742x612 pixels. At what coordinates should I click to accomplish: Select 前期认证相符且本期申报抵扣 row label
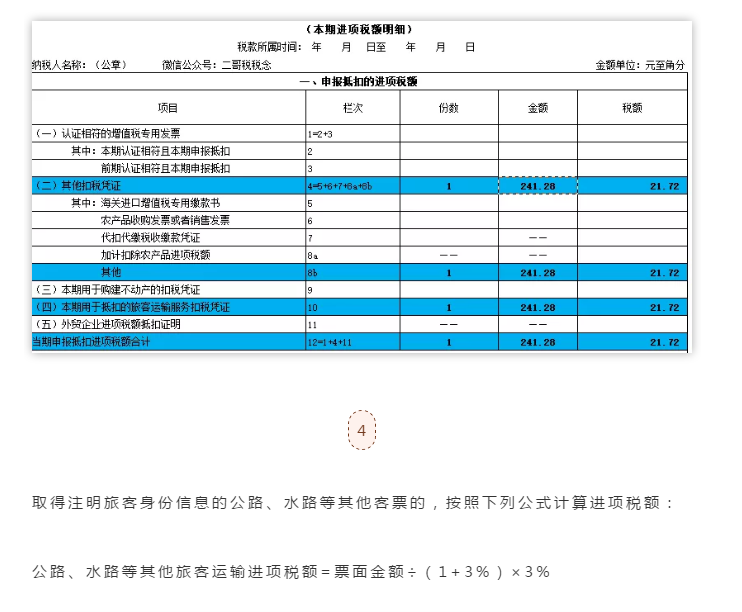(166, 168)
